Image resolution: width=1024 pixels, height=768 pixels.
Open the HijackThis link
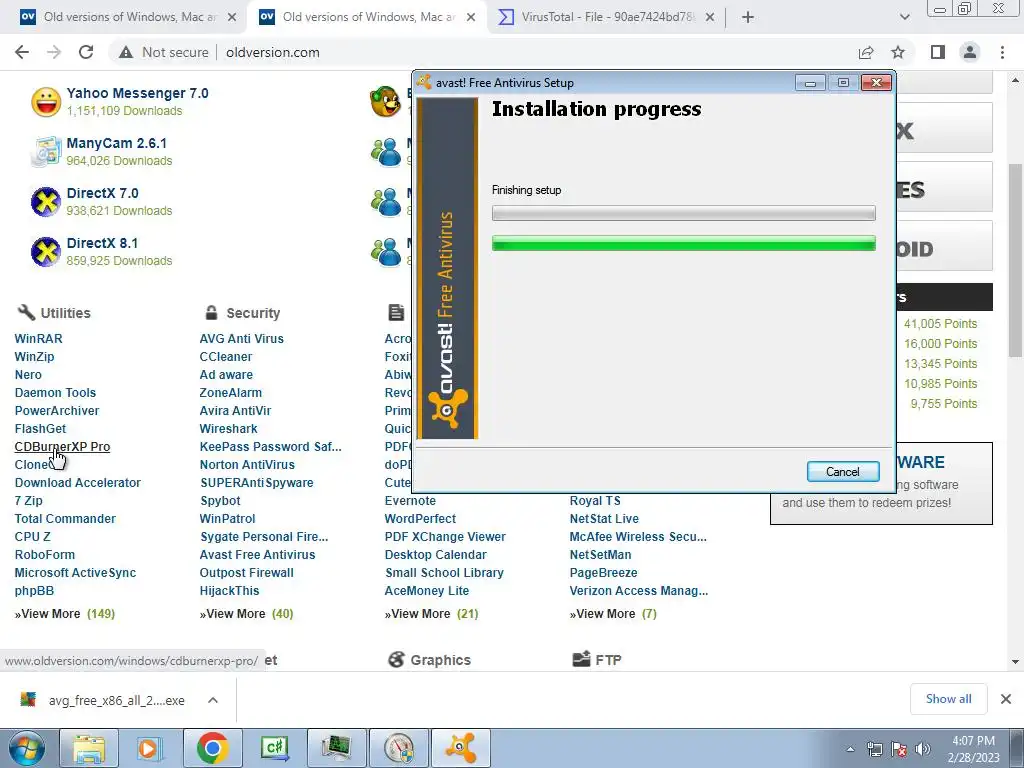tap(229, 590)
